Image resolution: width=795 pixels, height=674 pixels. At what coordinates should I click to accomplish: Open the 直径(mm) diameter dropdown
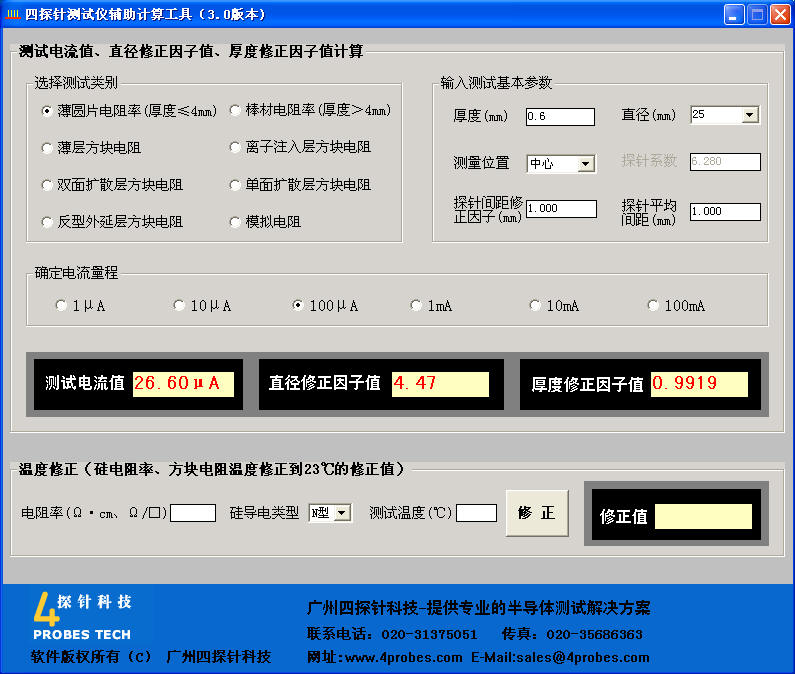click(x=750, y=115)
